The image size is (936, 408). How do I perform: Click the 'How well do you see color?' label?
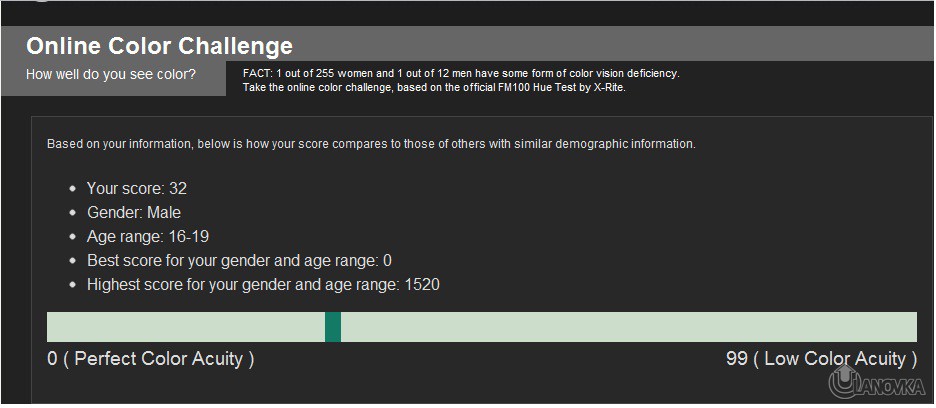[111, 75]
